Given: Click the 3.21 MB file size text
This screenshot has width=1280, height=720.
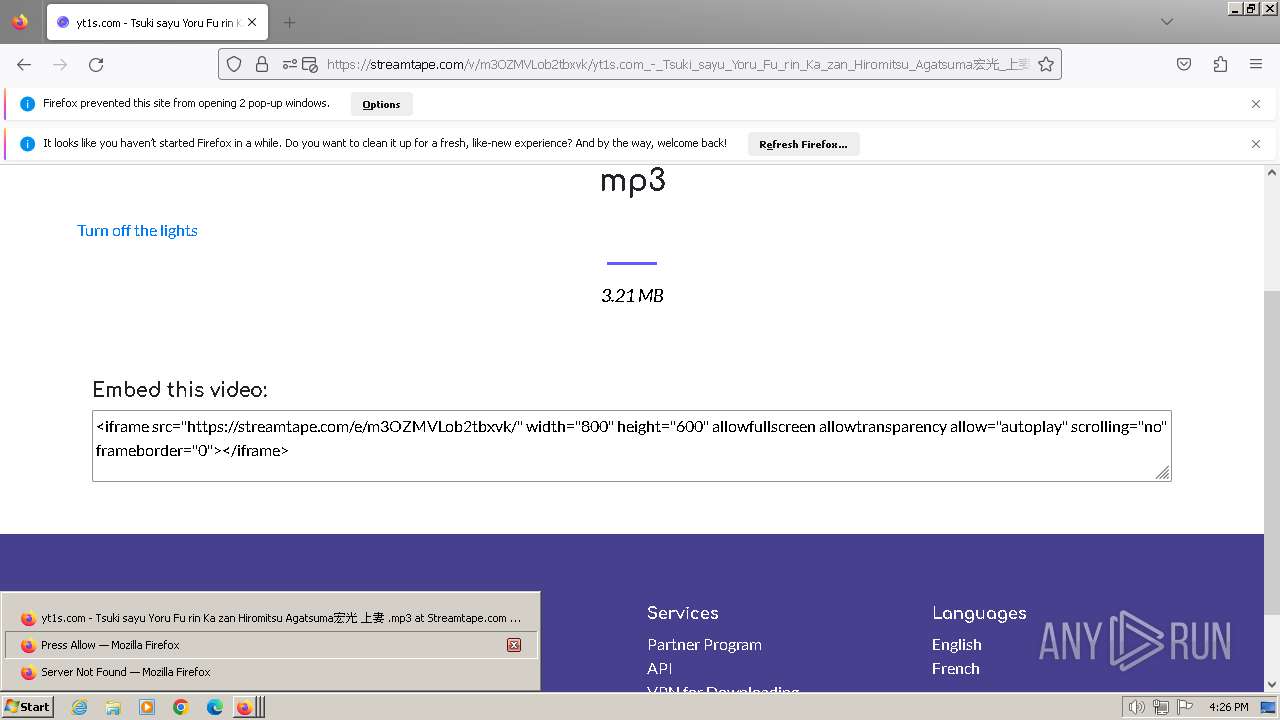Looking at the screenshot, I should 632,295.
